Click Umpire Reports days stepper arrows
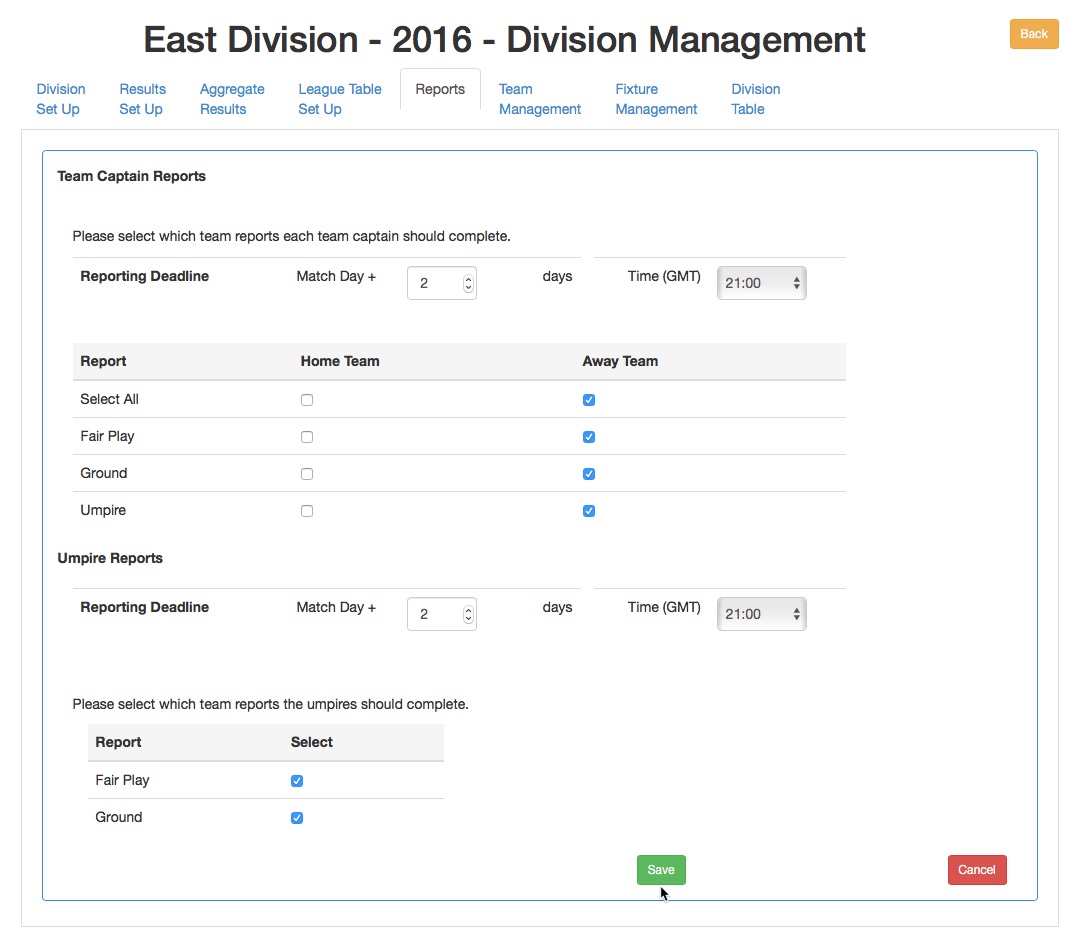This screenshot has height=943, width=1089. click(x=468, y=615)
